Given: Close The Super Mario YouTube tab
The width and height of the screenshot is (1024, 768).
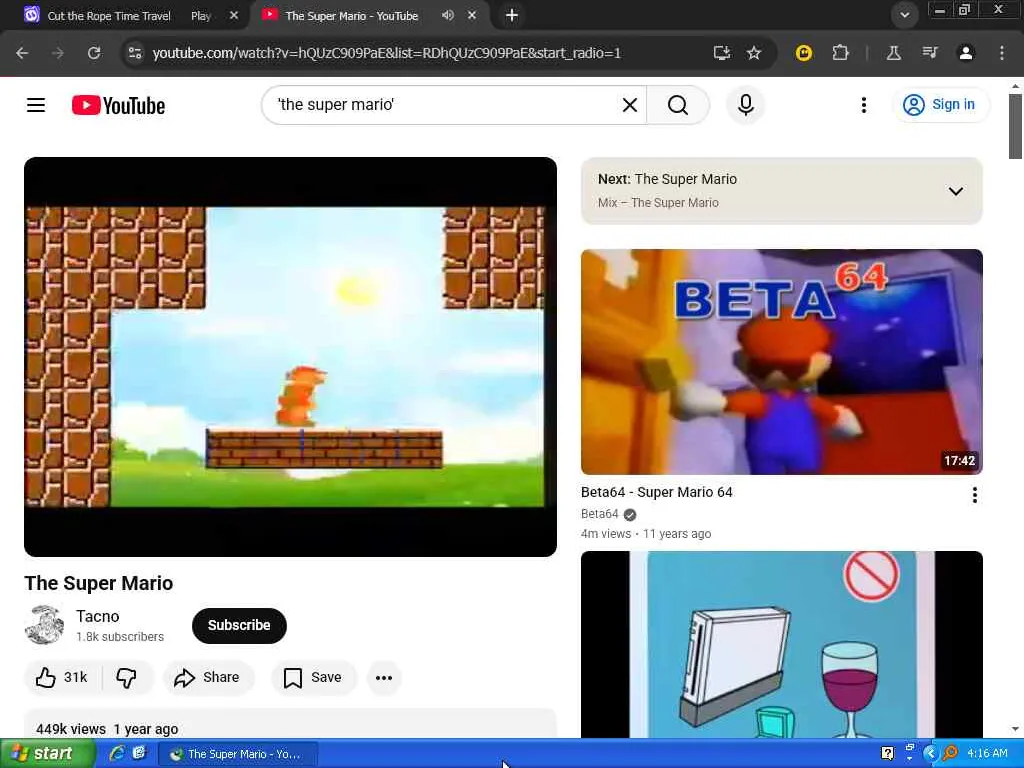Looking at the screenshot, I should [x=472, y=15].
